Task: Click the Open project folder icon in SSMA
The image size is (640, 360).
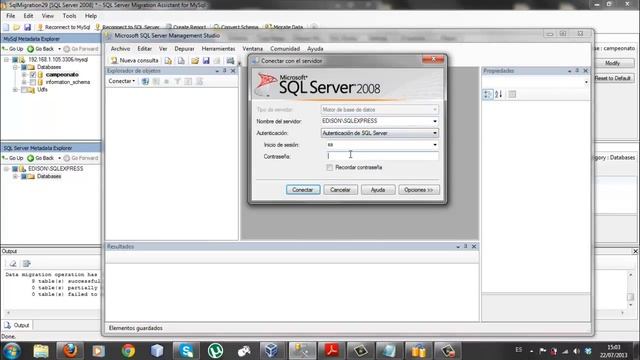Action: [x=17, y=27]
